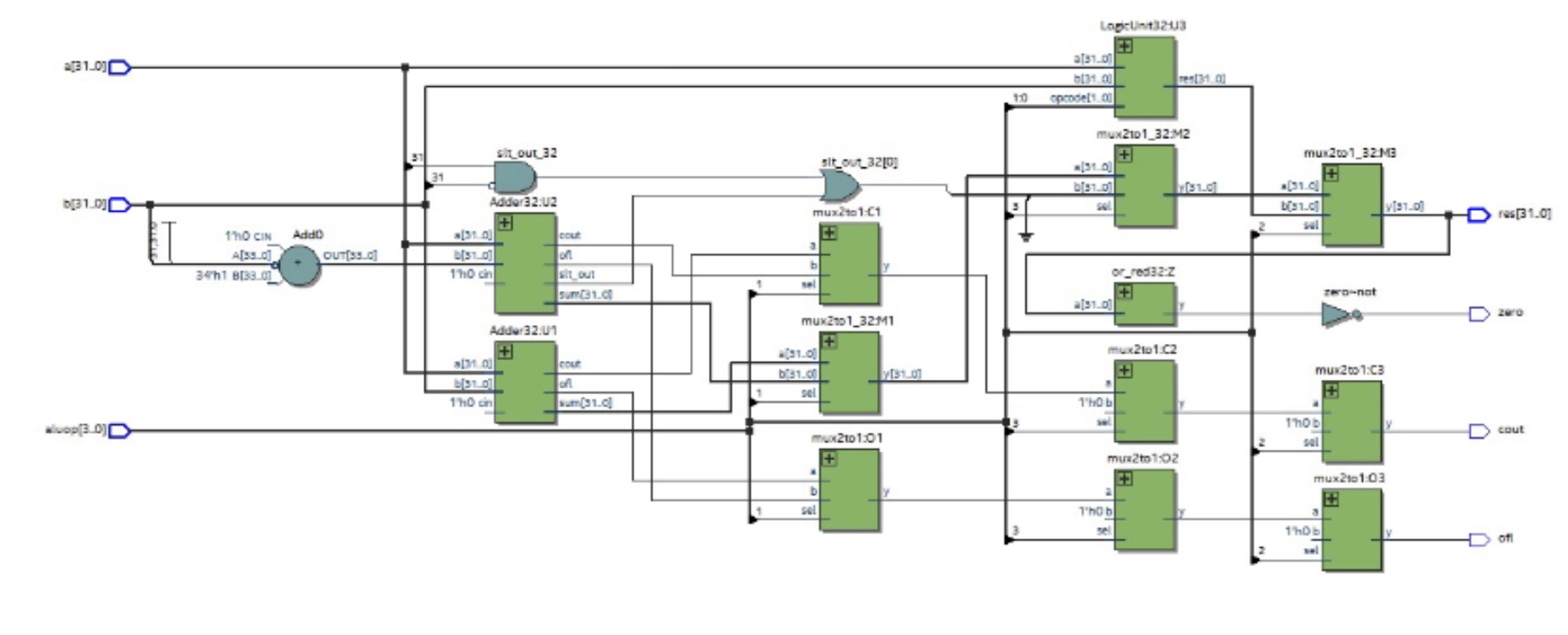
Task: Select the mux2to1_32:M1 instance label
Action: tap(847, 321)
